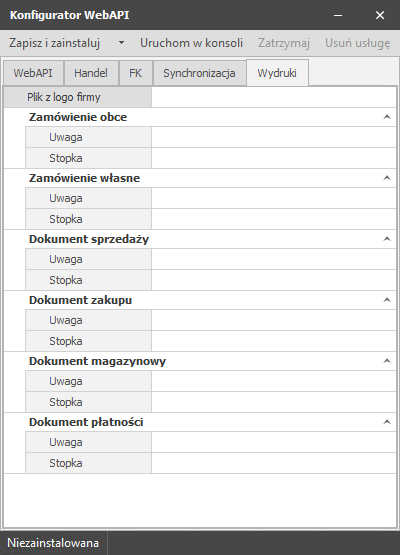
Task: Edit Uwaga field under Zamówienie obce
Action: click(x=274, y=137)
